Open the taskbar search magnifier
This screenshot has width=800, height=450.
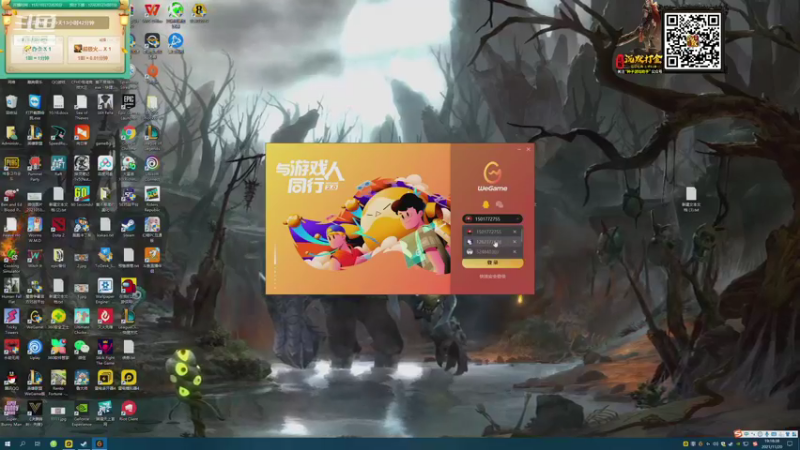(x=22, y=444)
